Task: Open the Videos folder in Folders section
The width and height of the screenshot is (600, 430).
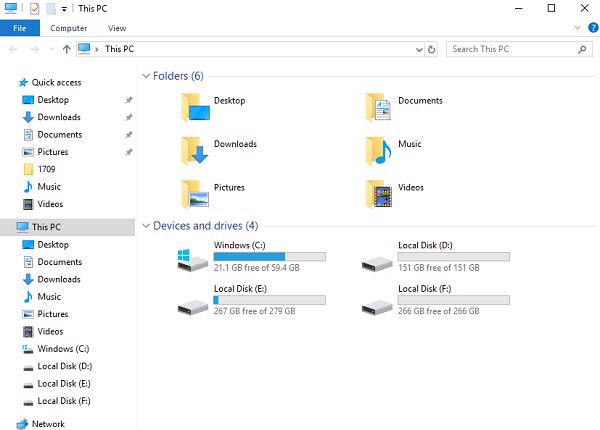Action: [x=377, y=192]
